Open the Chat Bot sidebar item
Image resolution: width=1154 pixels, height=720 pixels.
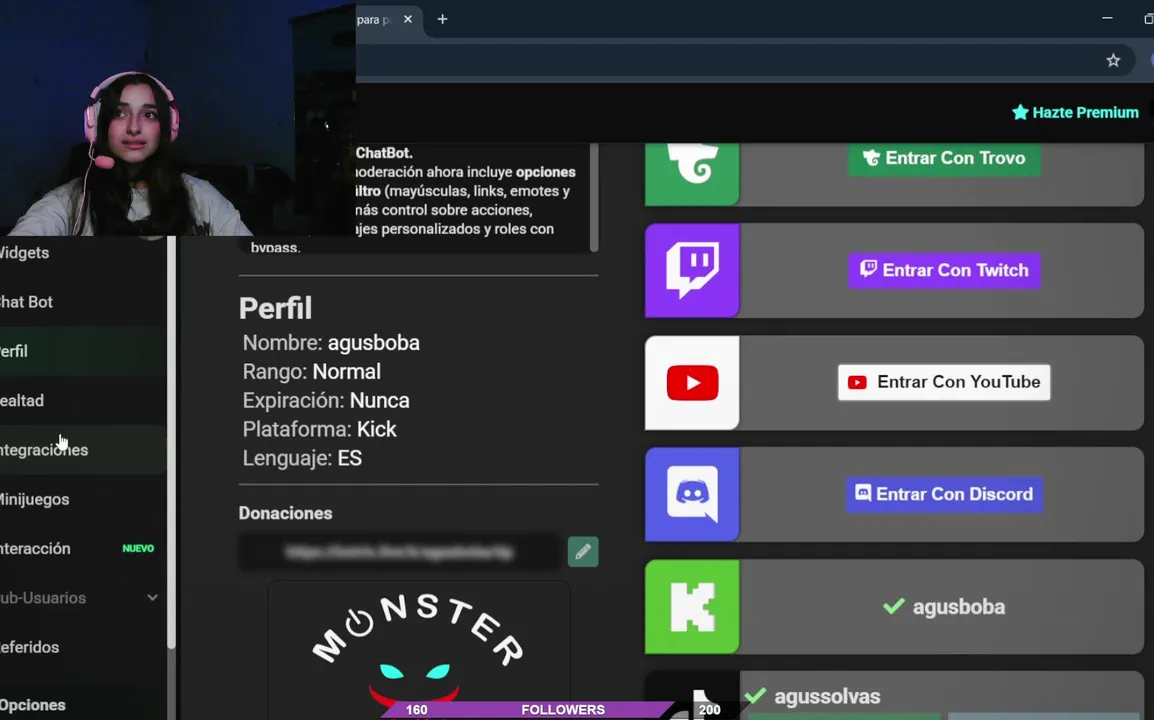tap(83, 302)
